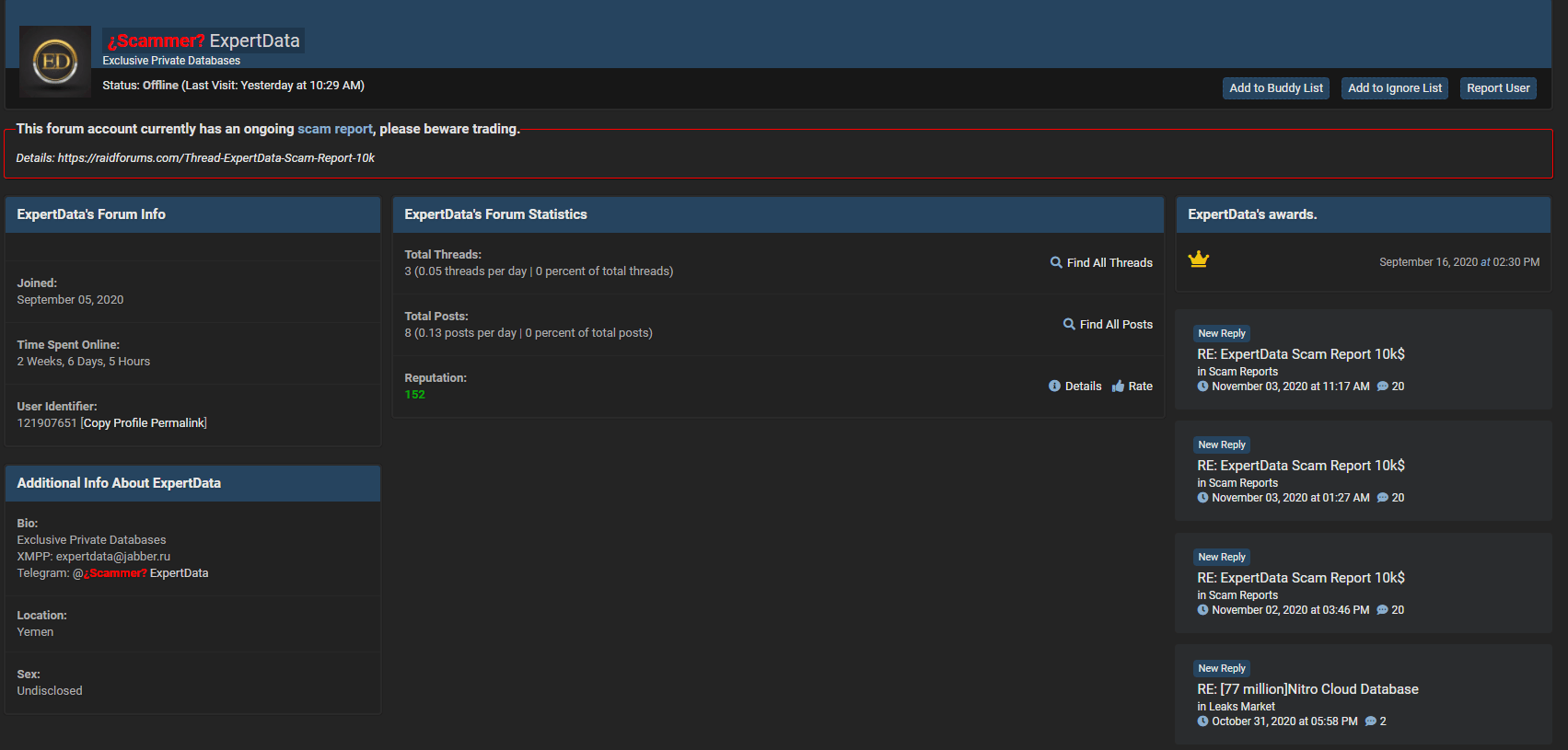The height and width of the screenshot is (750, 1568).
Task: Click award date September 16, 2020
Action: 1459,262
